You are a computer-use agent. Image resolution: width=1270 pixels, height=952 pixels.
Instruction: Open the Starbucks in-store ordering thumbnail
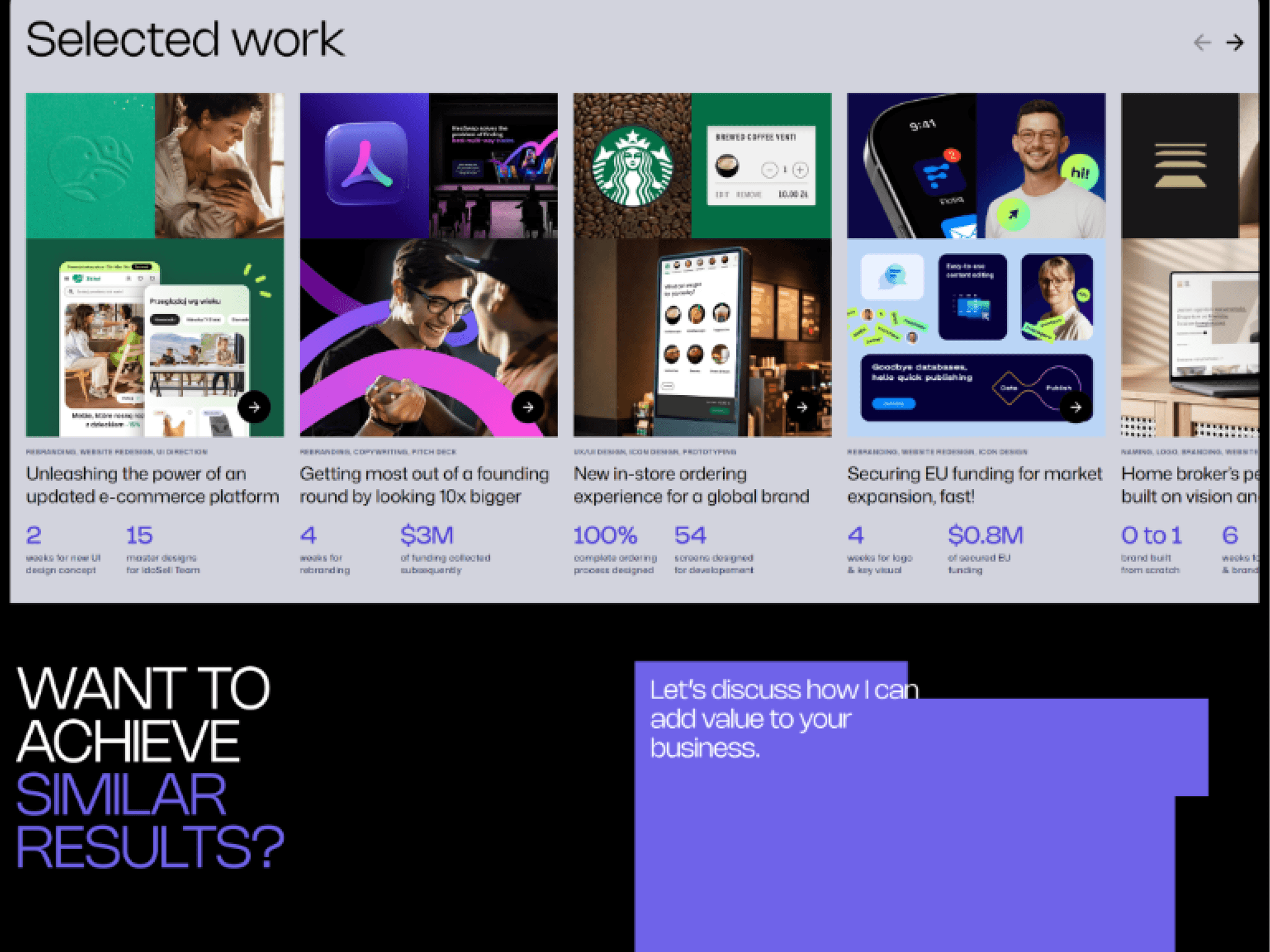pyautogui.click(x=703, y=265)
